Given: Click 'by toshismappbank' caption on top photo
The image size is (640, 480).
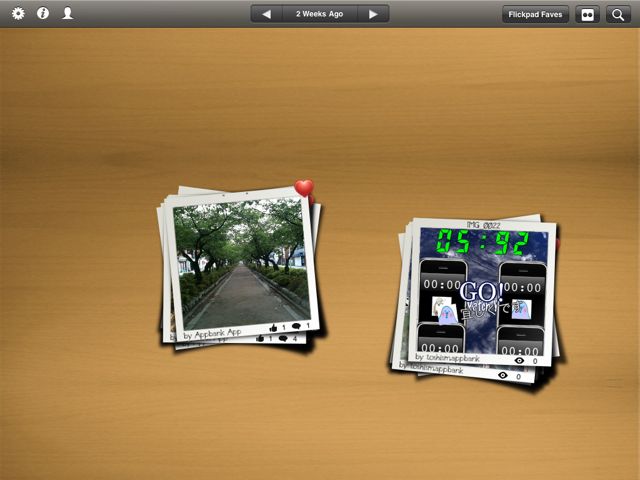Looking at the screenshot, I should [x=447, y=358].
